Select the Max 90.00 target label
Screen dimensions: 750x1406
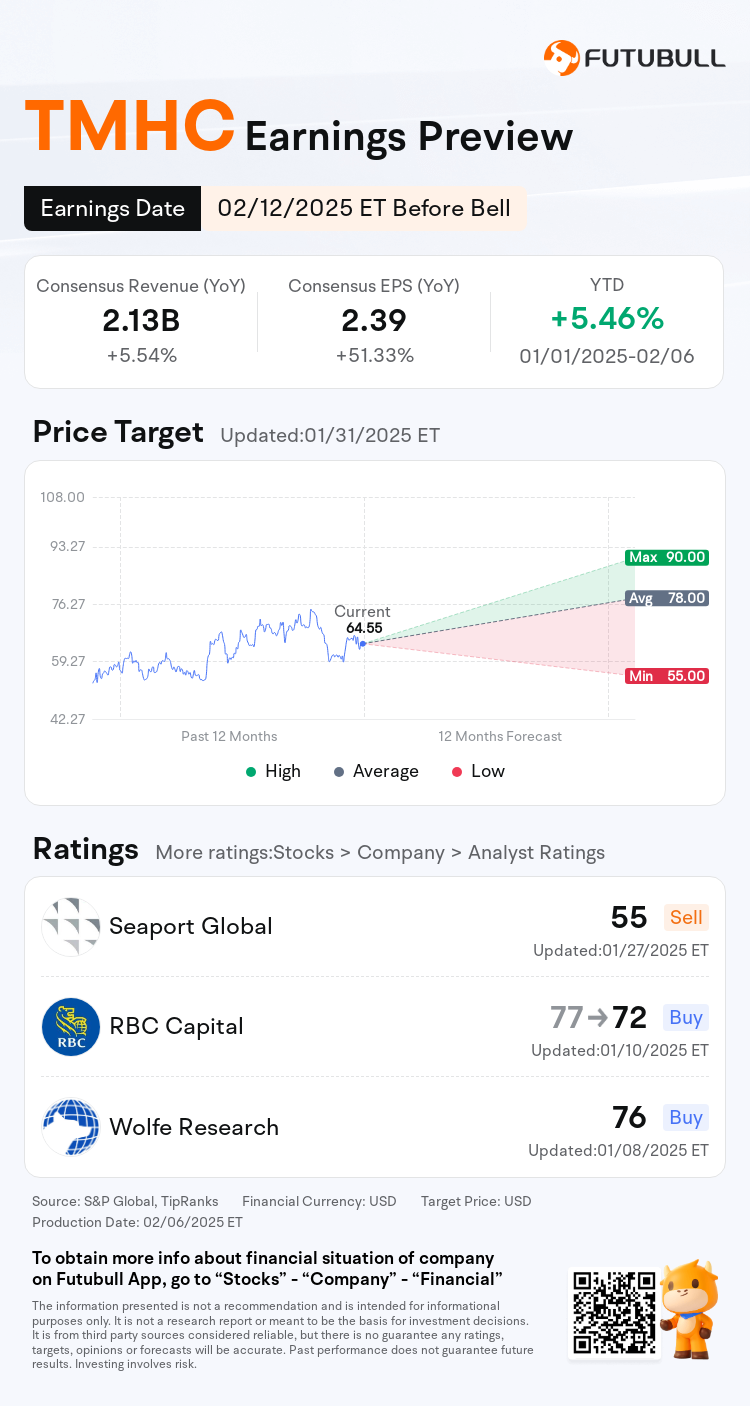tap(667, 557)
